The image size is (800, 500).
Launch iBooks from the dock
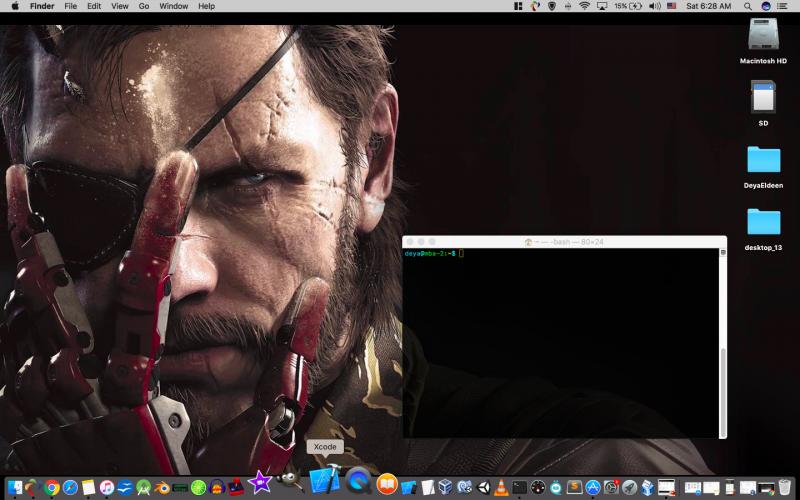point(387,484)
